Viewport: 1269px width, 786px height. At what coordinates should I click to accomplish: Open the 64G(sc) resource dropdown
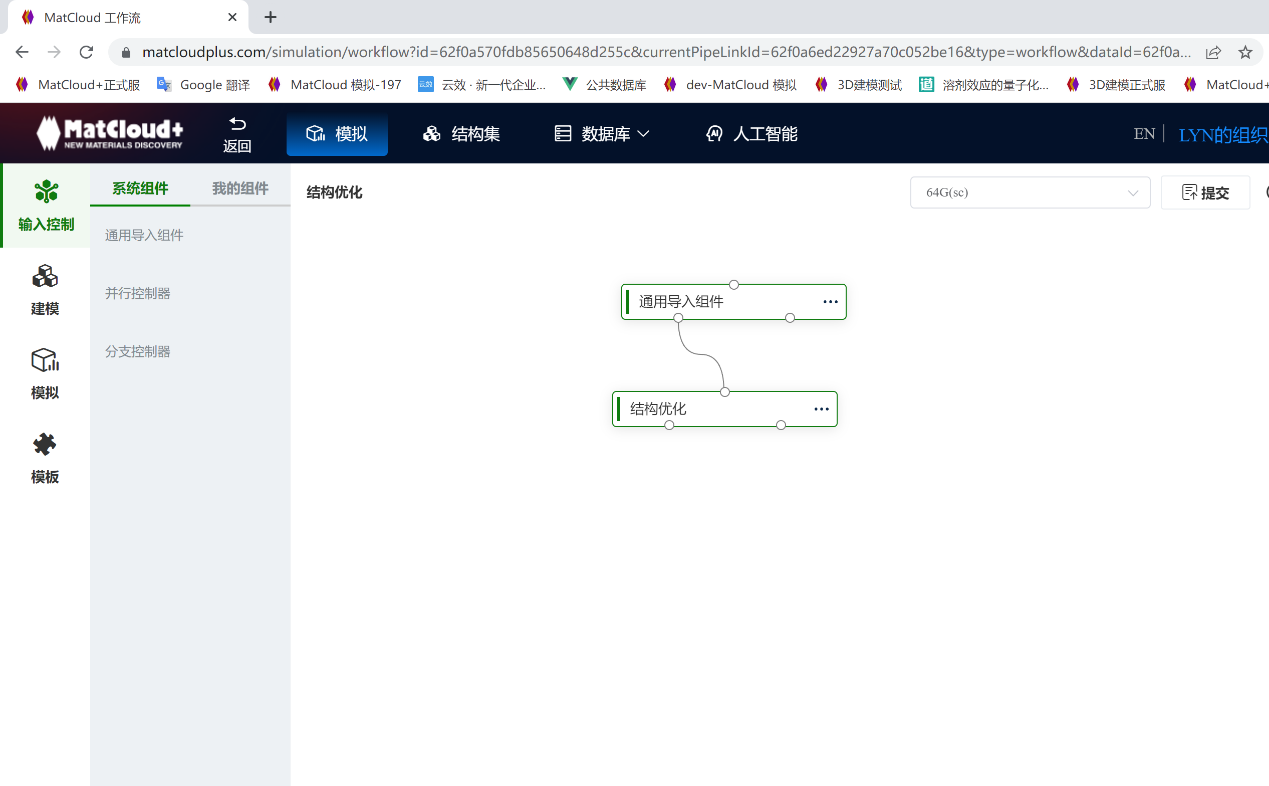(1029, 192)
